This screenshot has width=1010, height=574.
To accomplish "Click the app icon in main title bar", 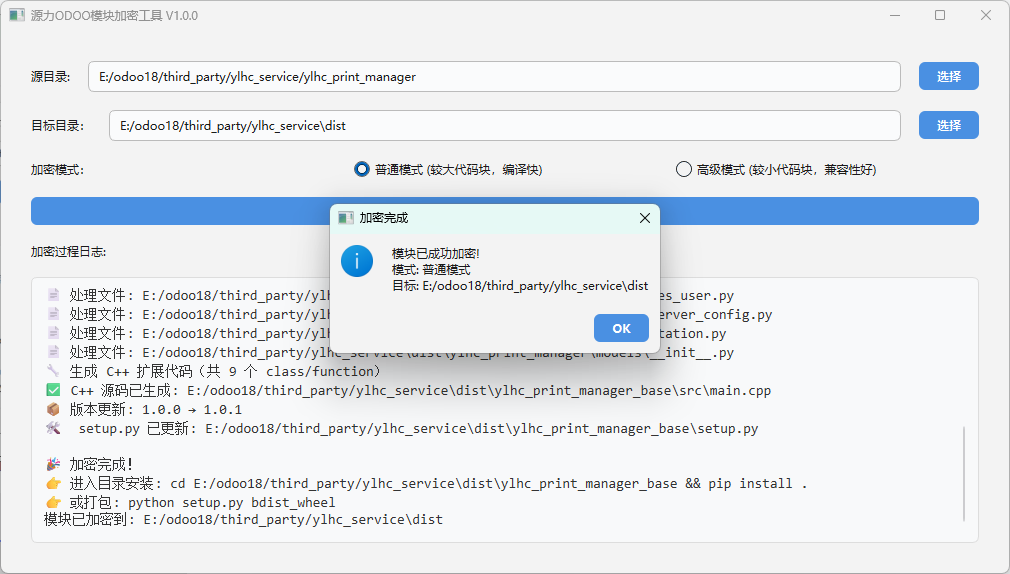I will point(17,15).
